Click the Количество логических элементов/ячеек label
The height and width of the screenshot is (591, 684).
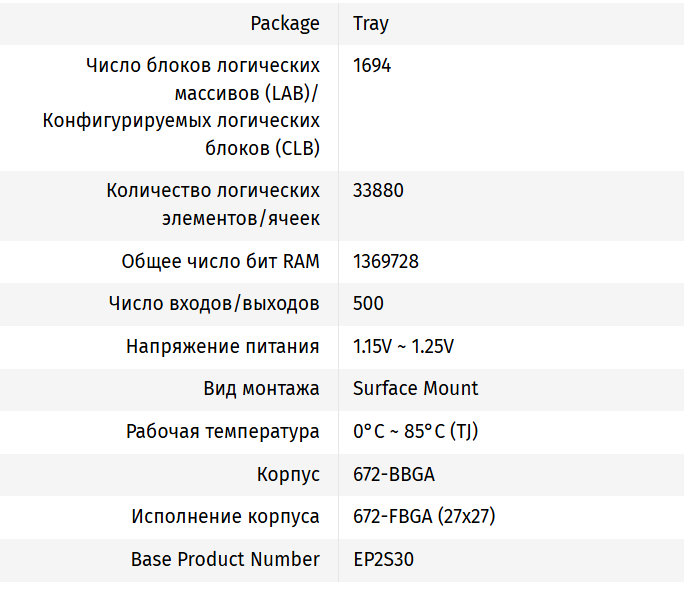tap(213, 204)
